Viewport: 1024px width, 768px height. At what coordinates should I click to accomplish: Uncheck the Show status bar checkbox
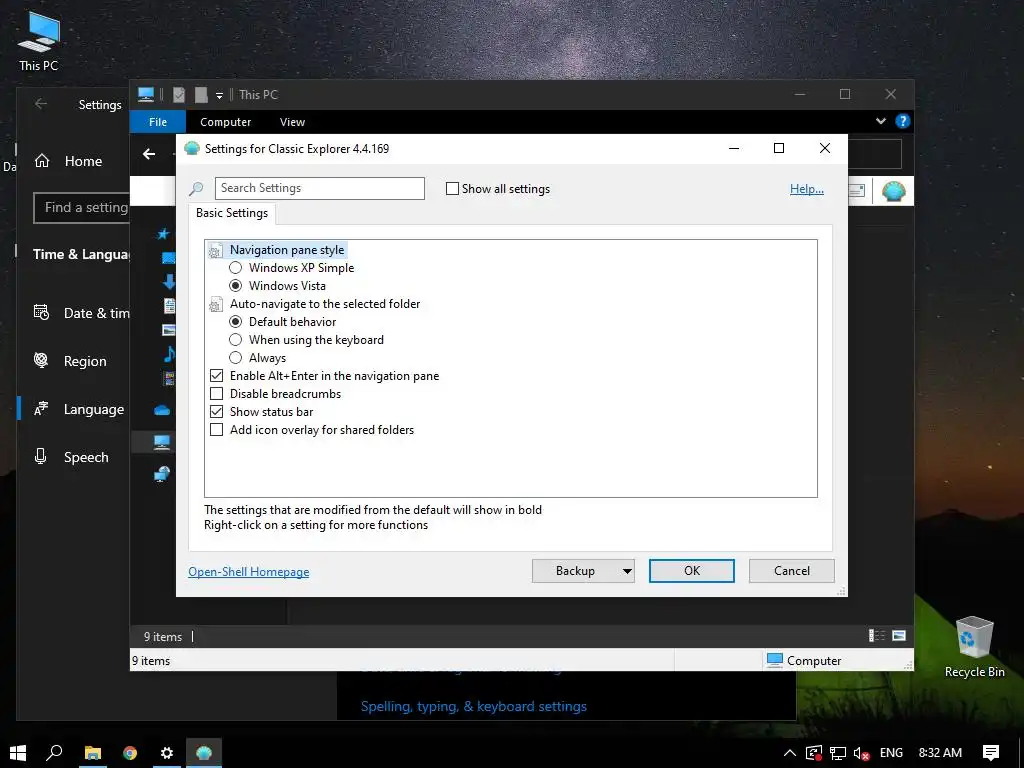pyautogui.click(x=216, y=412)
